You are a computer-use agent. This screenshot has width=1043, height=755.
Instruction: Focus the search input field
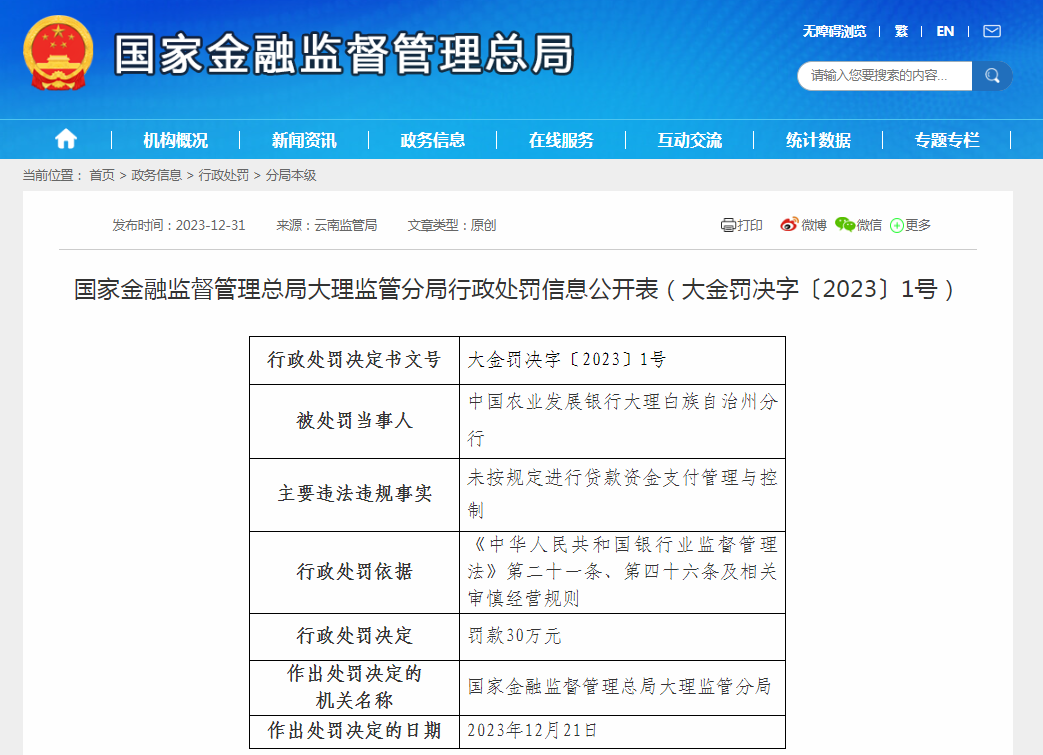click(885, 76)
